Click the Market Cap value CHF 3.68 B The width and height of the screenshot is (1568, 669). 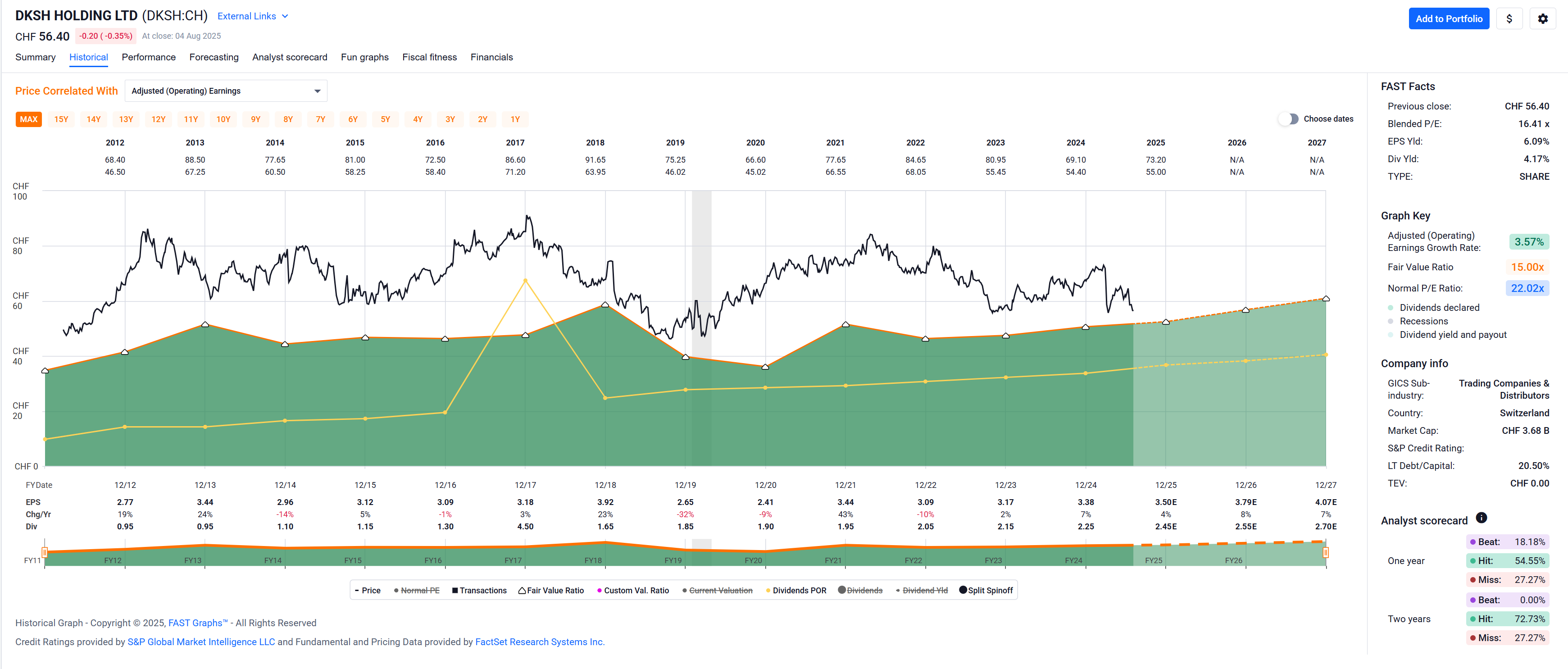(x=1525, y=430)
